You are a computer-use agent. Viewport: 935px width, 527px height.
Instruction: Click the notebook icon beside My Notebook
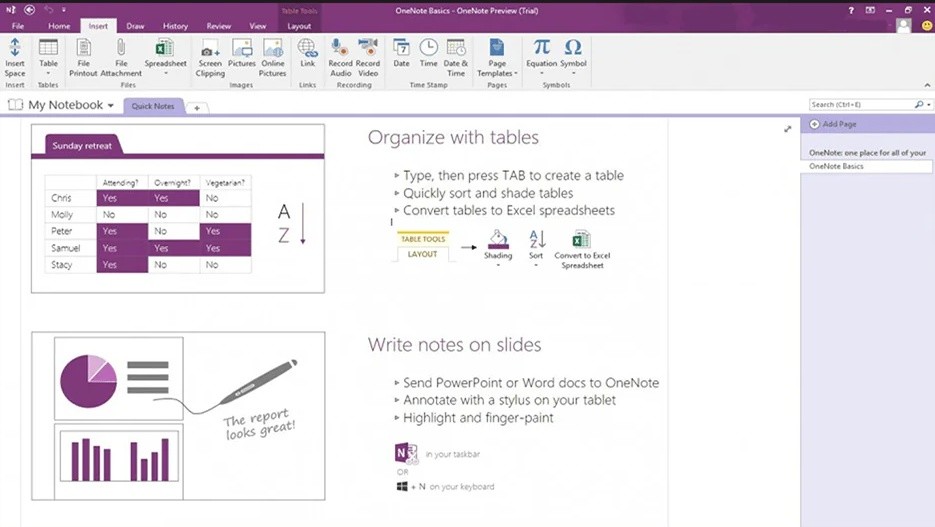click(x=15, y=105)
